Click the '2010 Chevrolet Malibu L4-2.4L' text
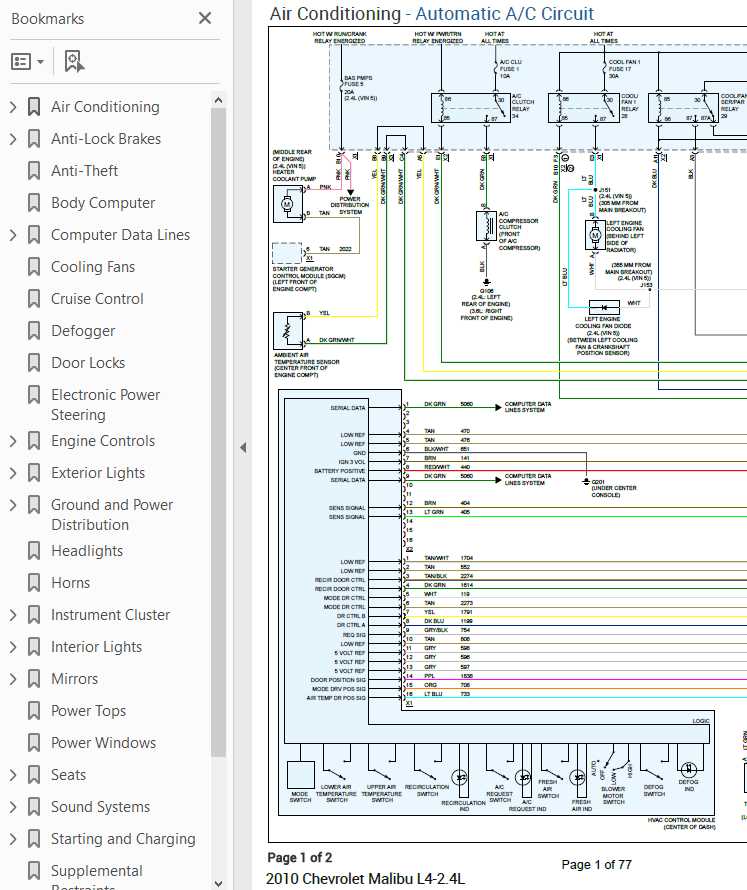This screenshot has height=890, width=747. tap(365, 879)
